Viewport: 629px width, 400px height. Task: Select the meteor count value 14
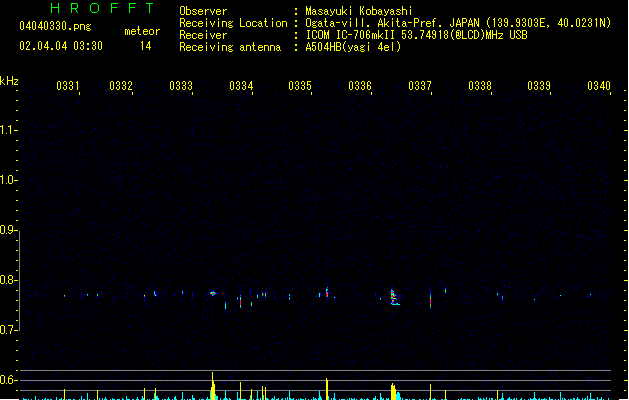coord(146,46)
